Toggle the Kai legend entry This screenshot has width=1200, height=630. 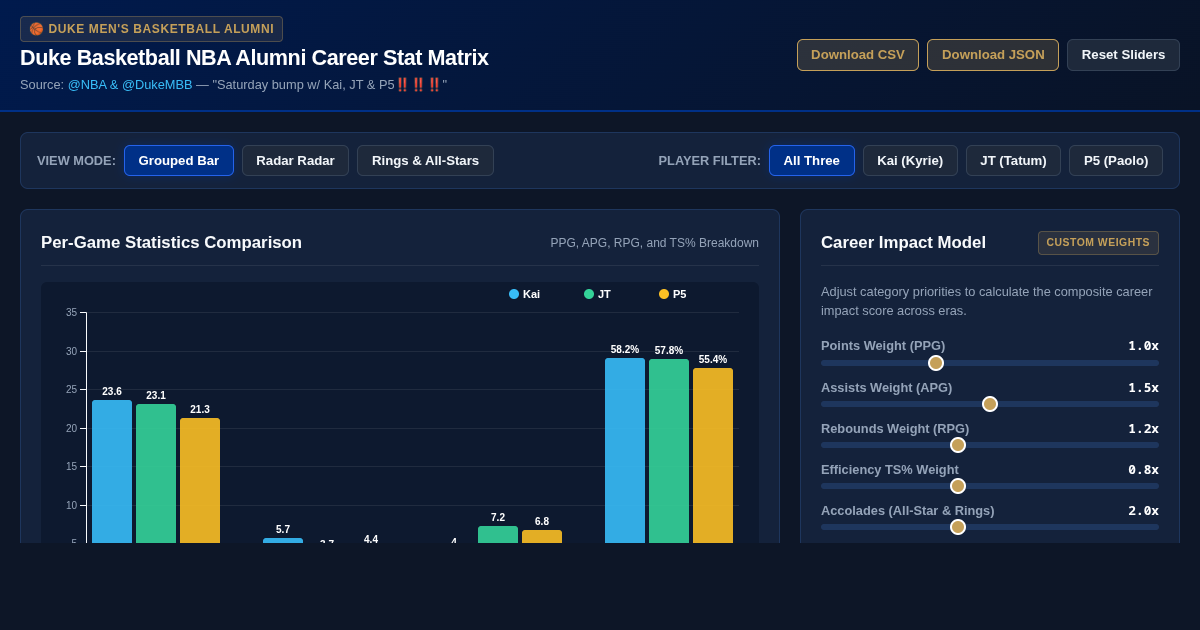coord(524,294)
